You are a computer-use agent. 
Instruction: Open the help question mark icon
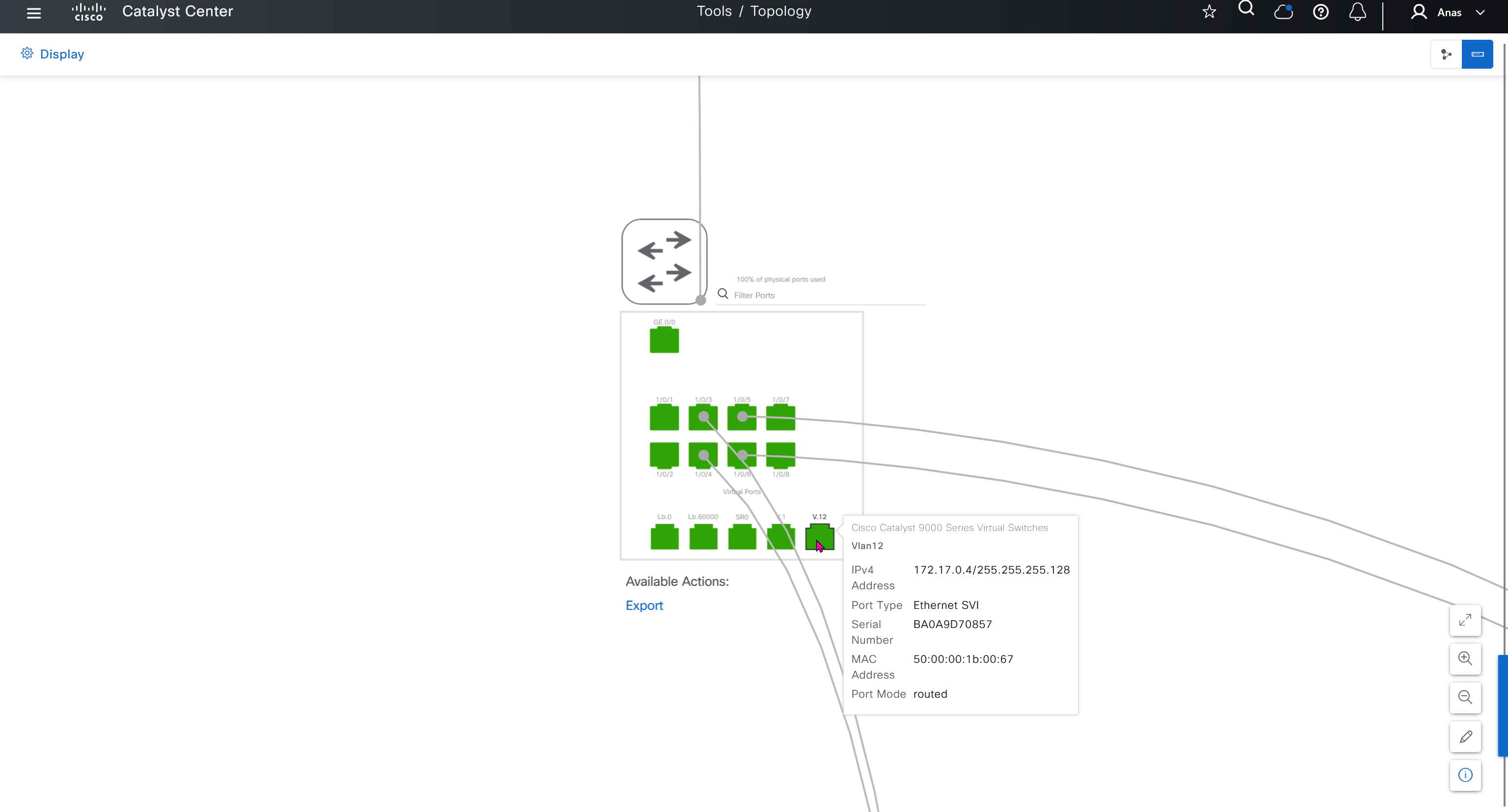tap(1320, 12)
